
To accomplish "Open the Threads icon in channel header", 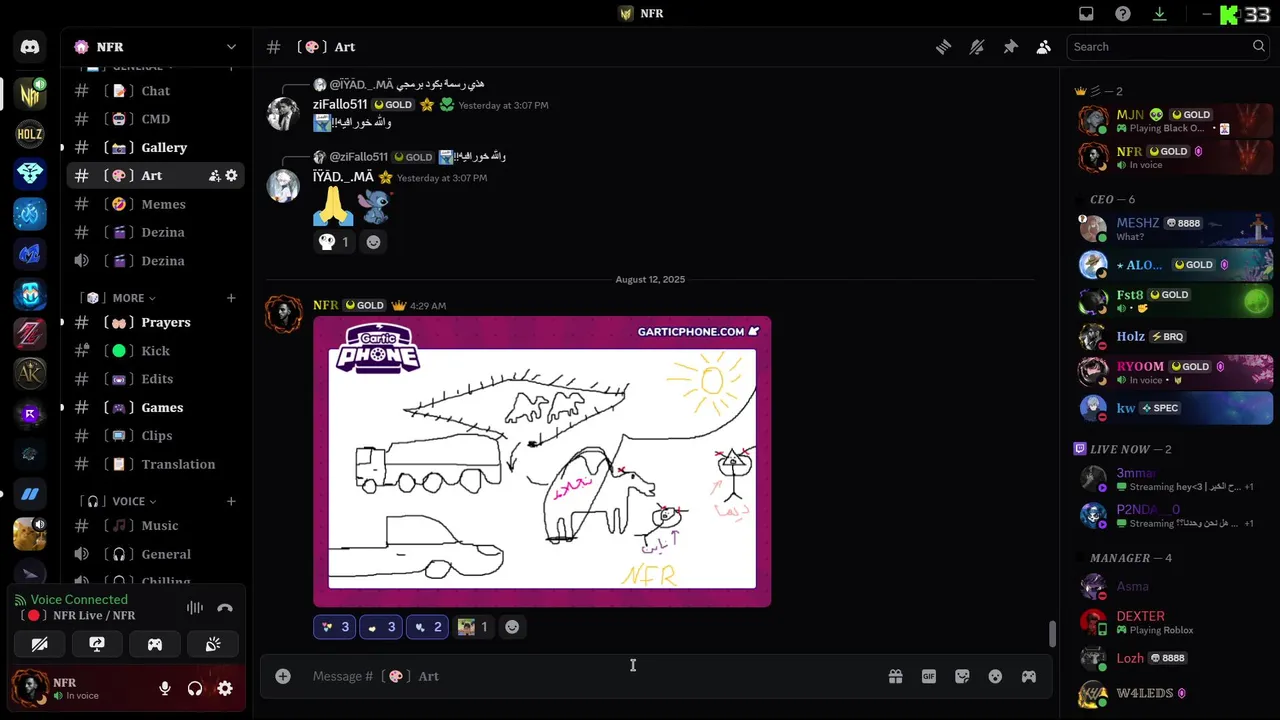I will coord(943,47).
